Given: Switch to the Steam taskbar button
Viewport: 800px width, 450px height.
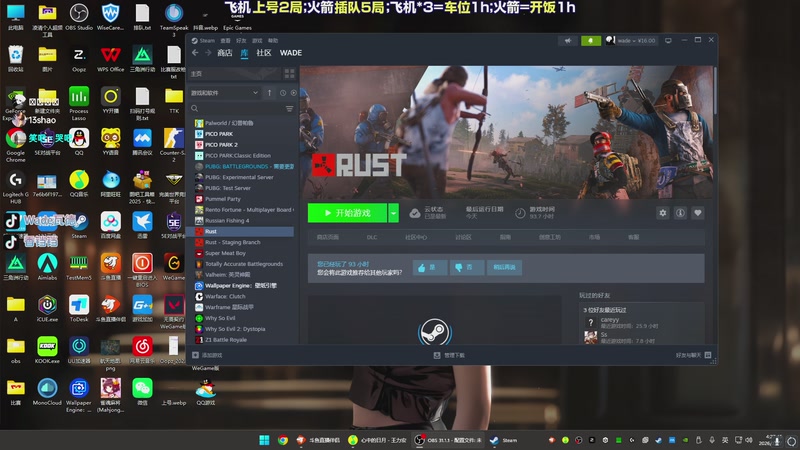Looking at the screenshot, I should (x=504, y=440).
